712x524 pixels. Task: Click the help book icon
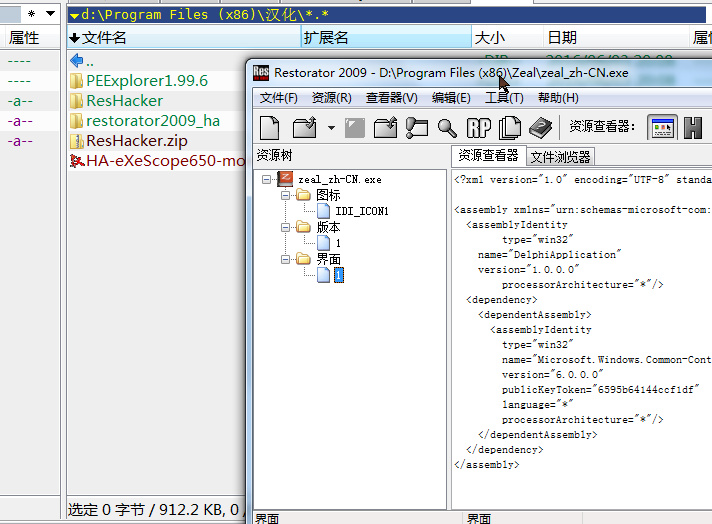coord(540,128)
